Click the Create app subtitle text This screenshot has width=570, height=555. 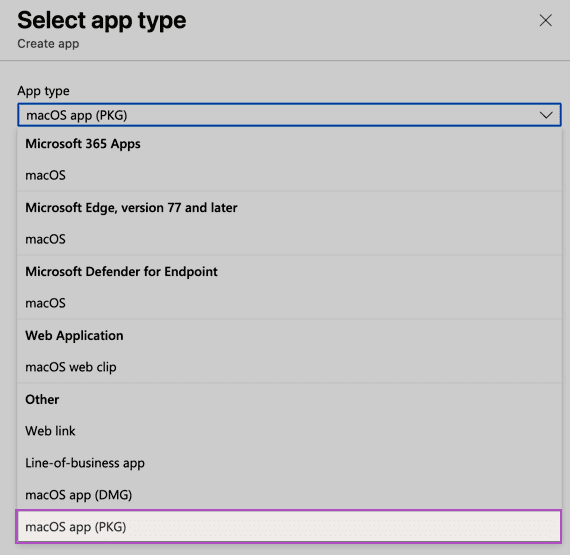48,44
